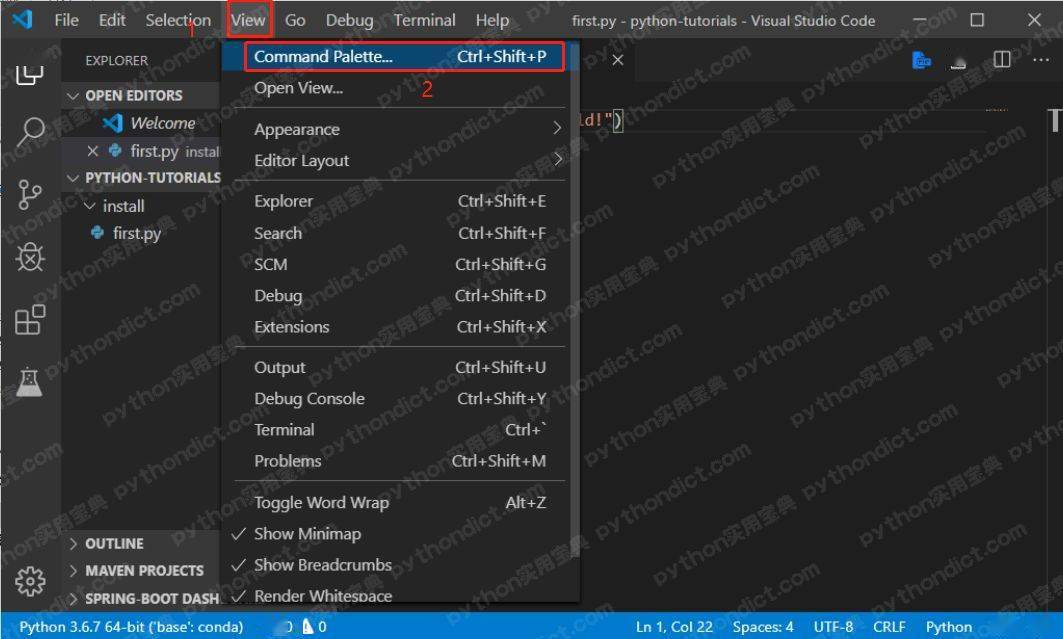The image size is (1063, 639).
Task: Click the View menu scrollbar
Action: [x=575, y=298]
